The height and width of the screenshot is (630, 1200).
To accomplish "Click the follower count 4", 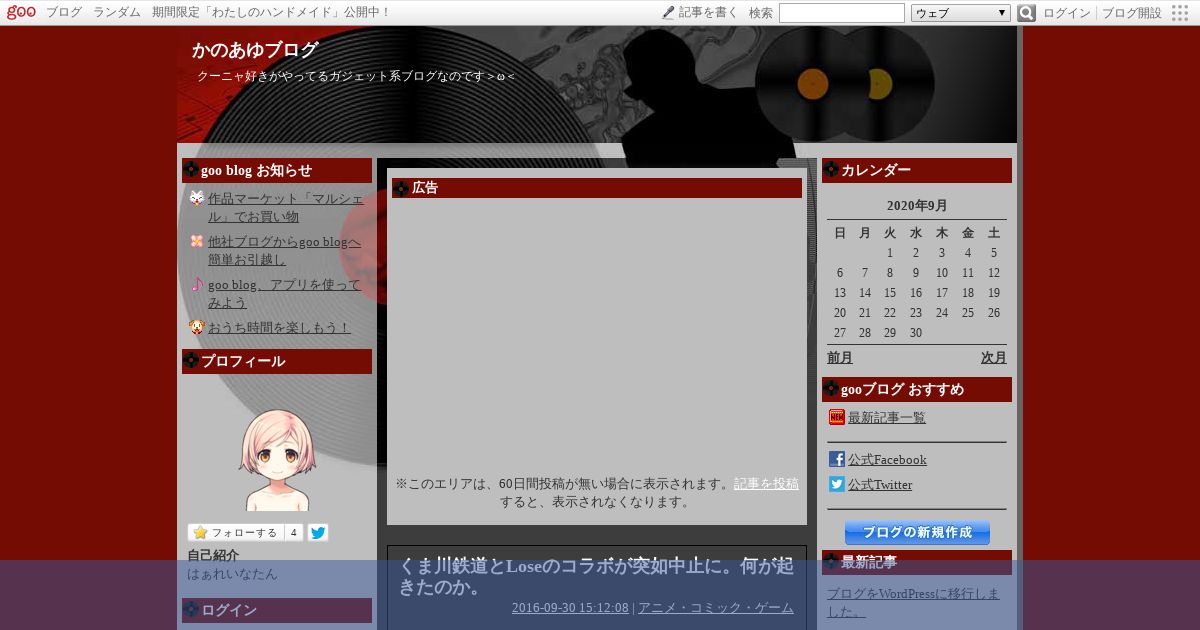I will 294,533.
